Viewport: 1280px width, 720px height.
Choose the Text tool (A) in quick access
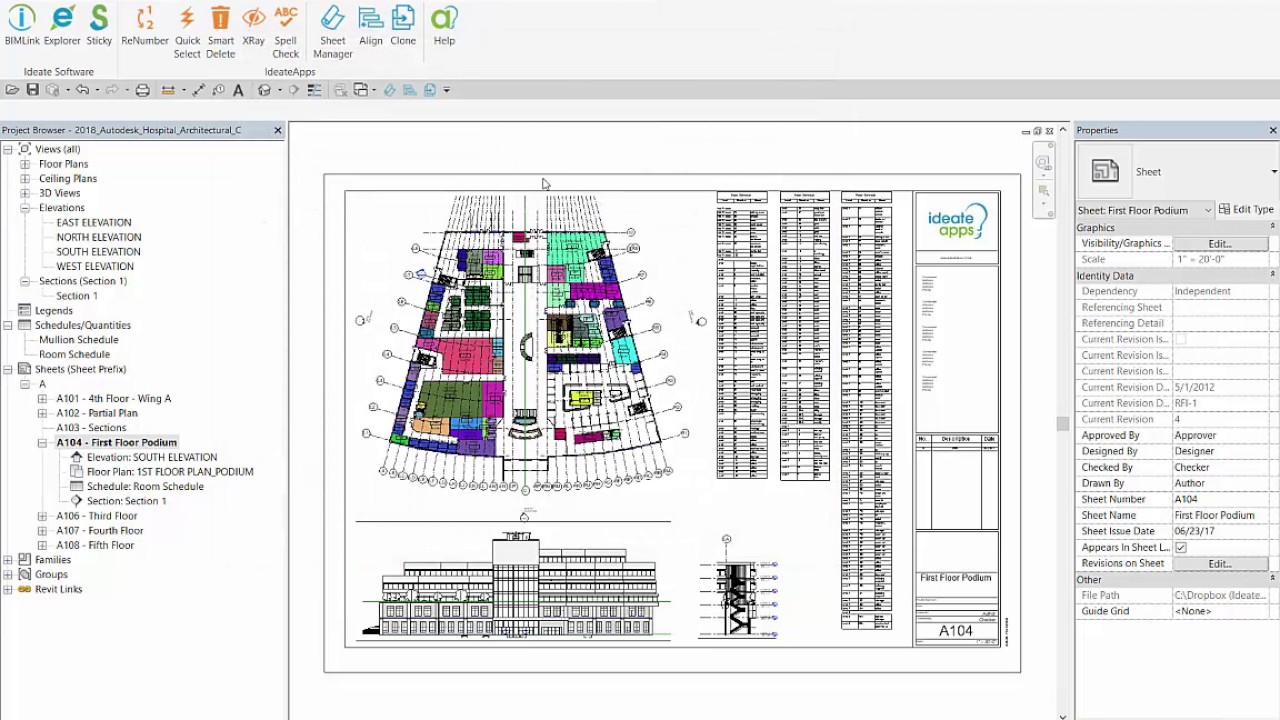238,90
